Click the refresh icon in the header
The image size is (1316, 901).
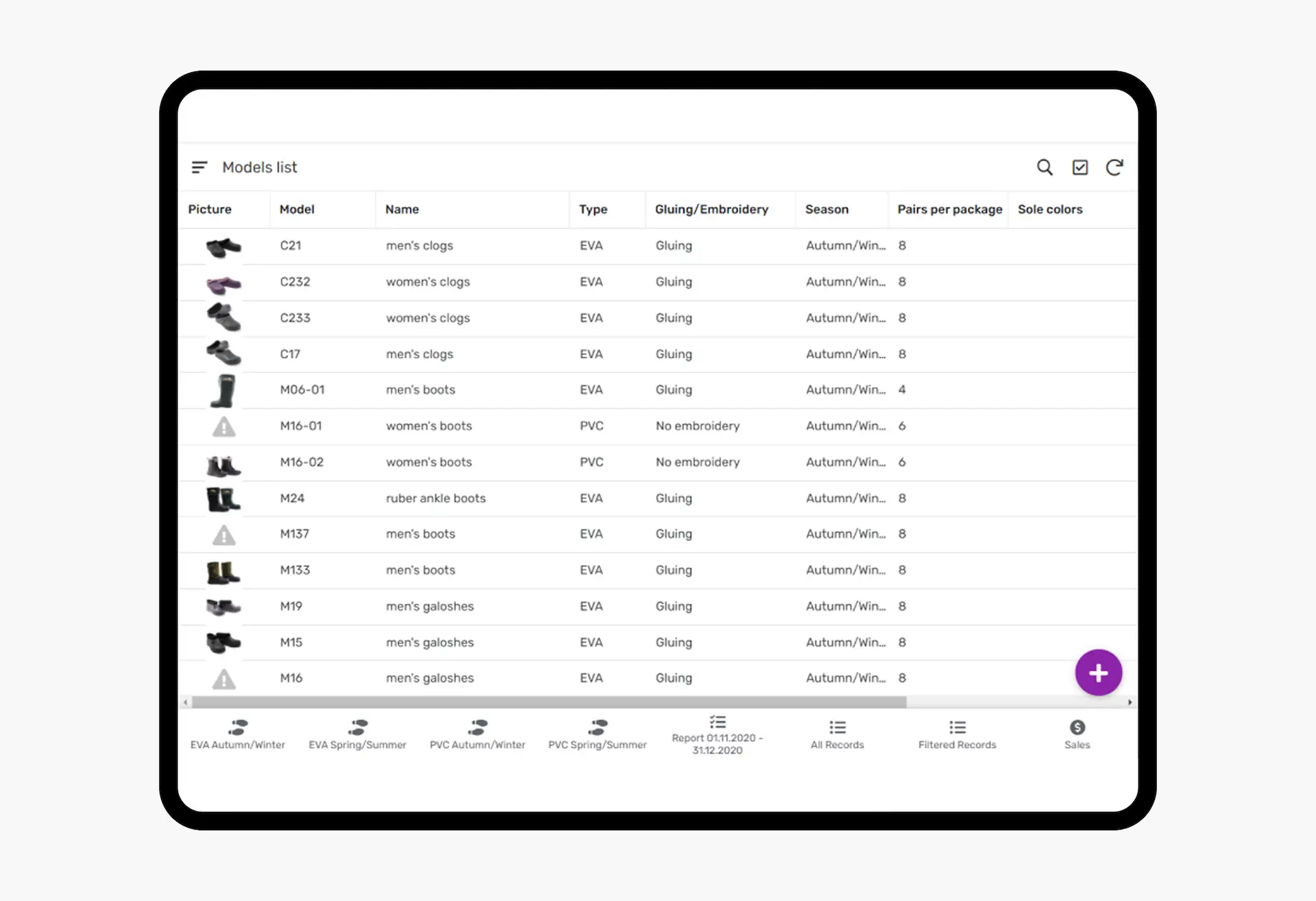point(1114,167)
